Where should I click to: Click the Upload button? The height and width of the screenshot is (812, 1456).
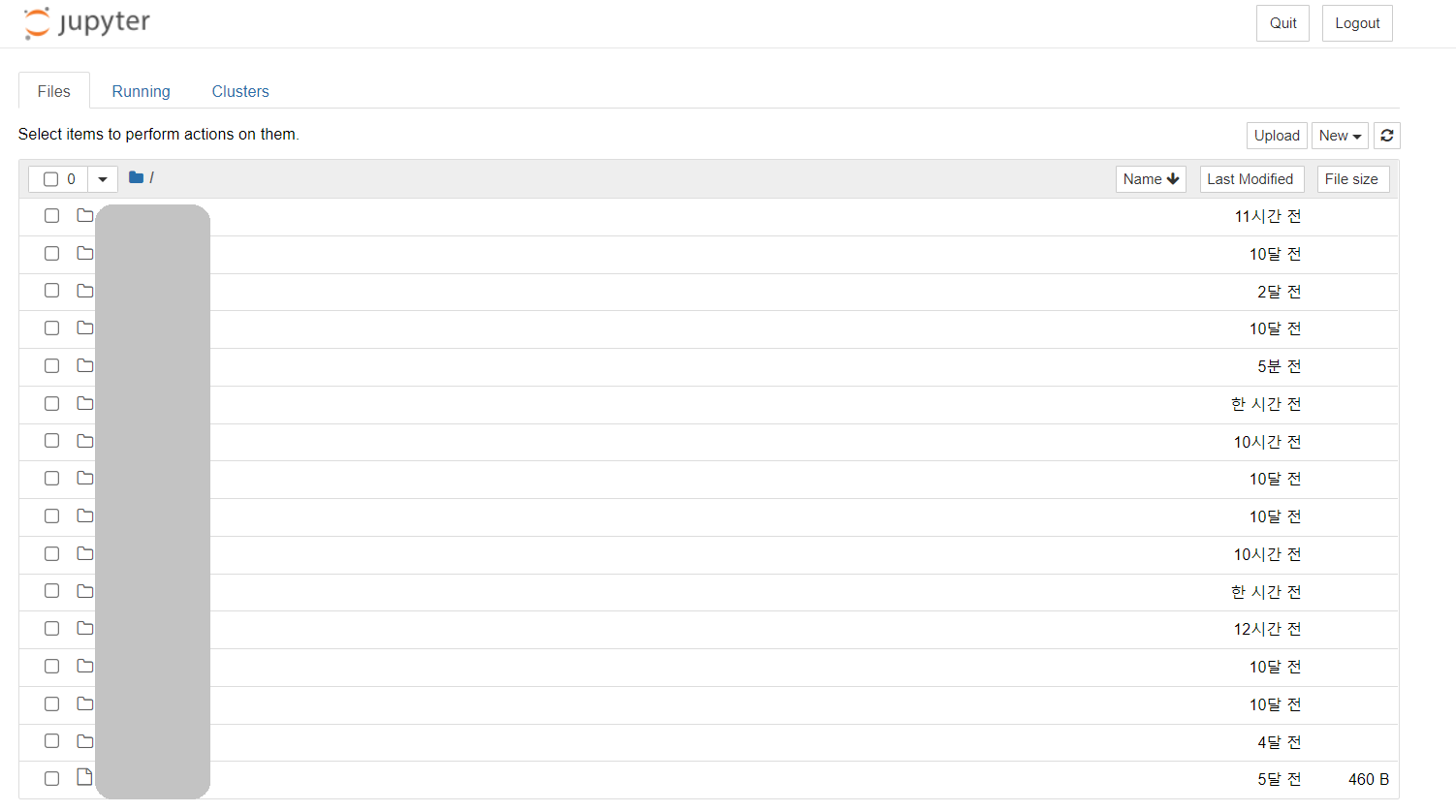pos(1276,135)
